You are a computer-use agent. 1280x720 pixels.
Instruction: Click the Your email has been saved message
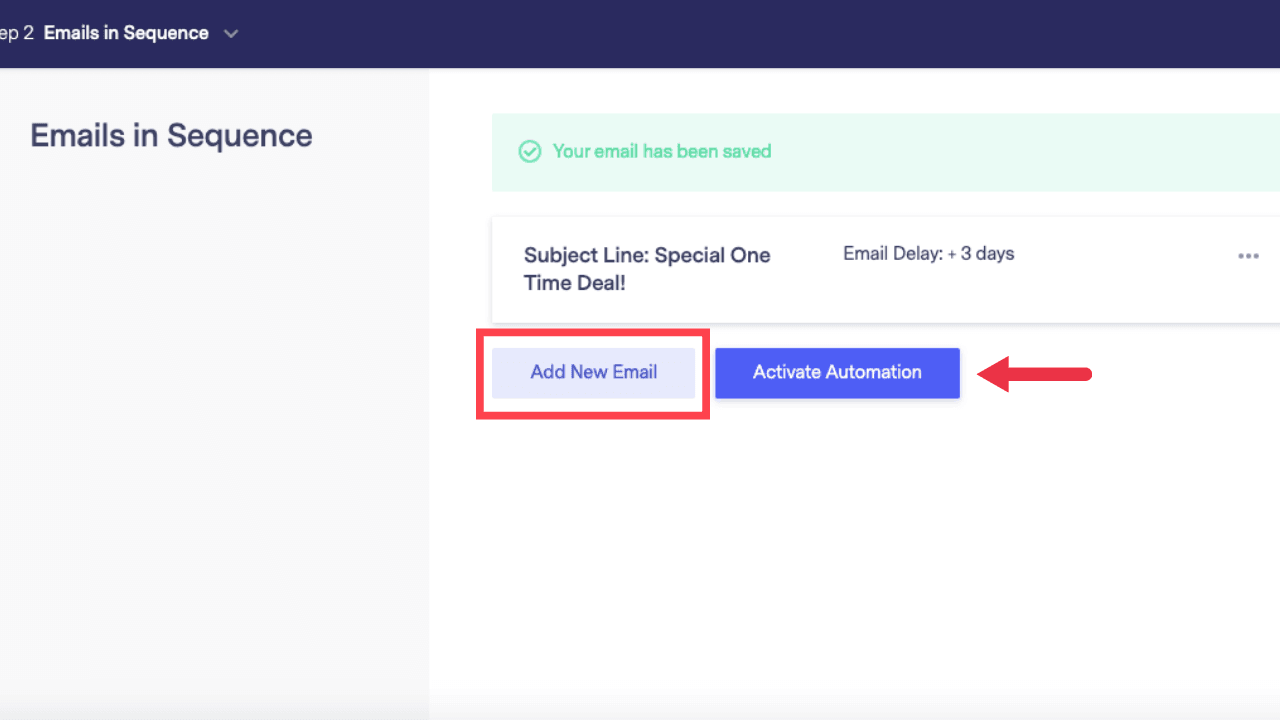tap(662, 152)
